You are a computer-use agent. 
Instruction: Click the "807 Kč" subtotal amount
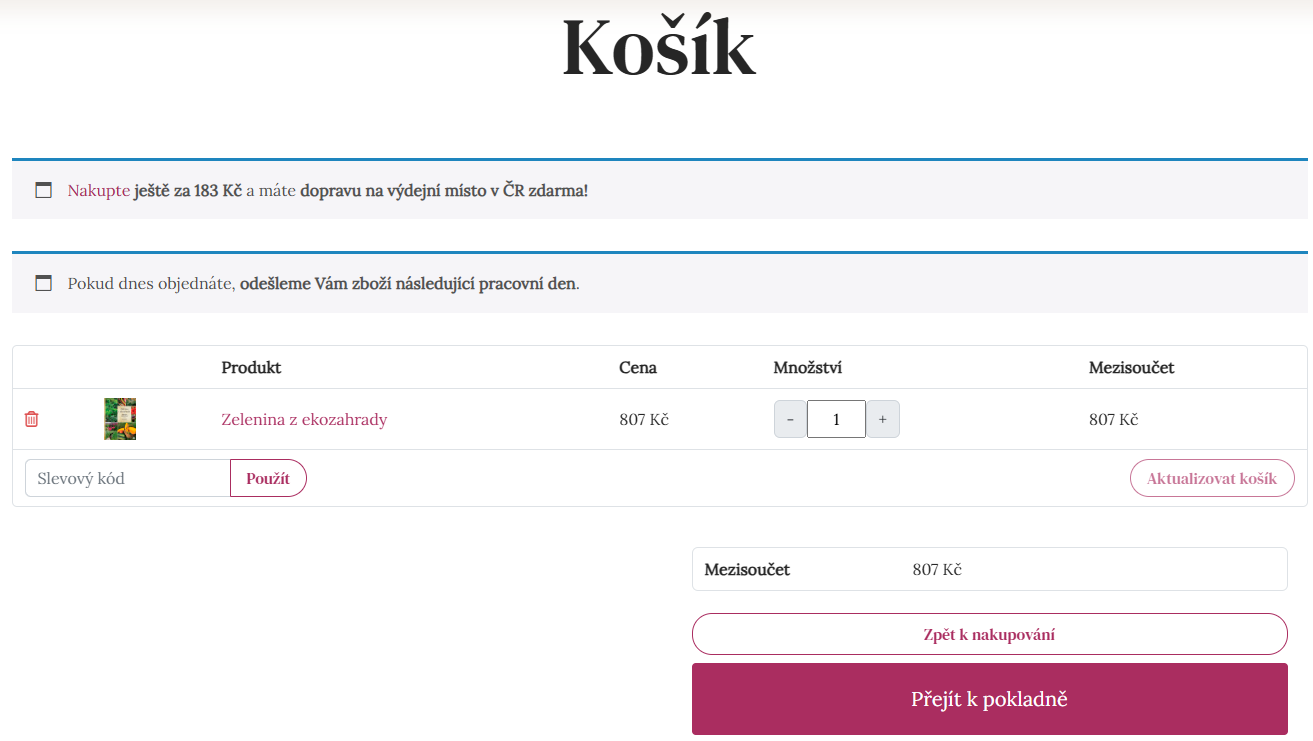[x=936, y=568]
